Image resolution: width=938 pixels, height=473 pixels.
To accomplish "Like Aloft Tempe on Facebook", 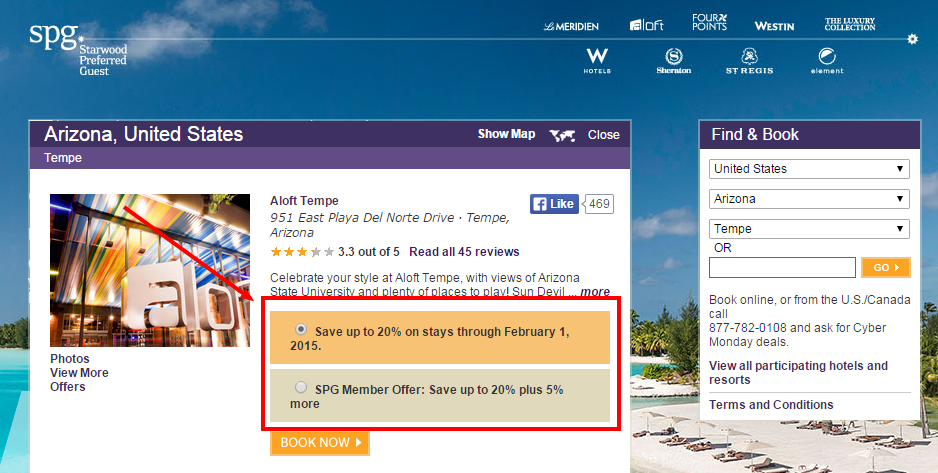I will (554, 204).
